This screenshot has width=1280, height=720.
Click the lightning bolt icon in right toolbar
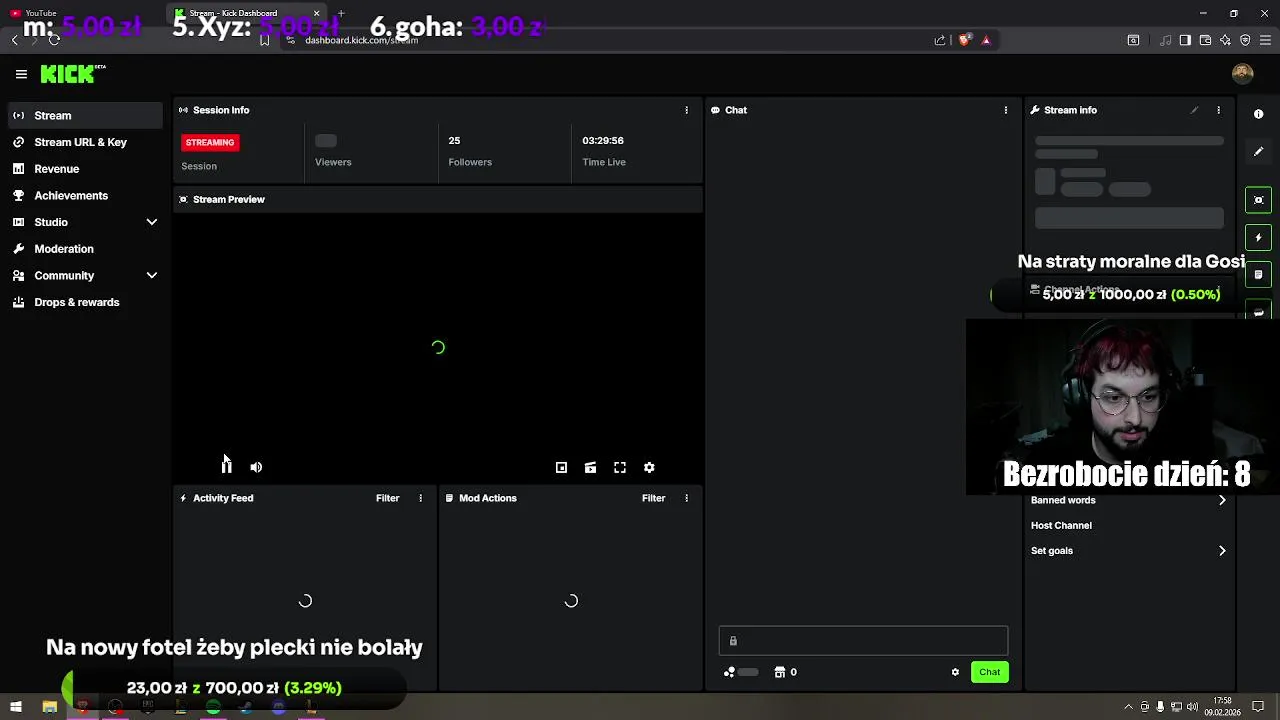[x=1258, y=238]
